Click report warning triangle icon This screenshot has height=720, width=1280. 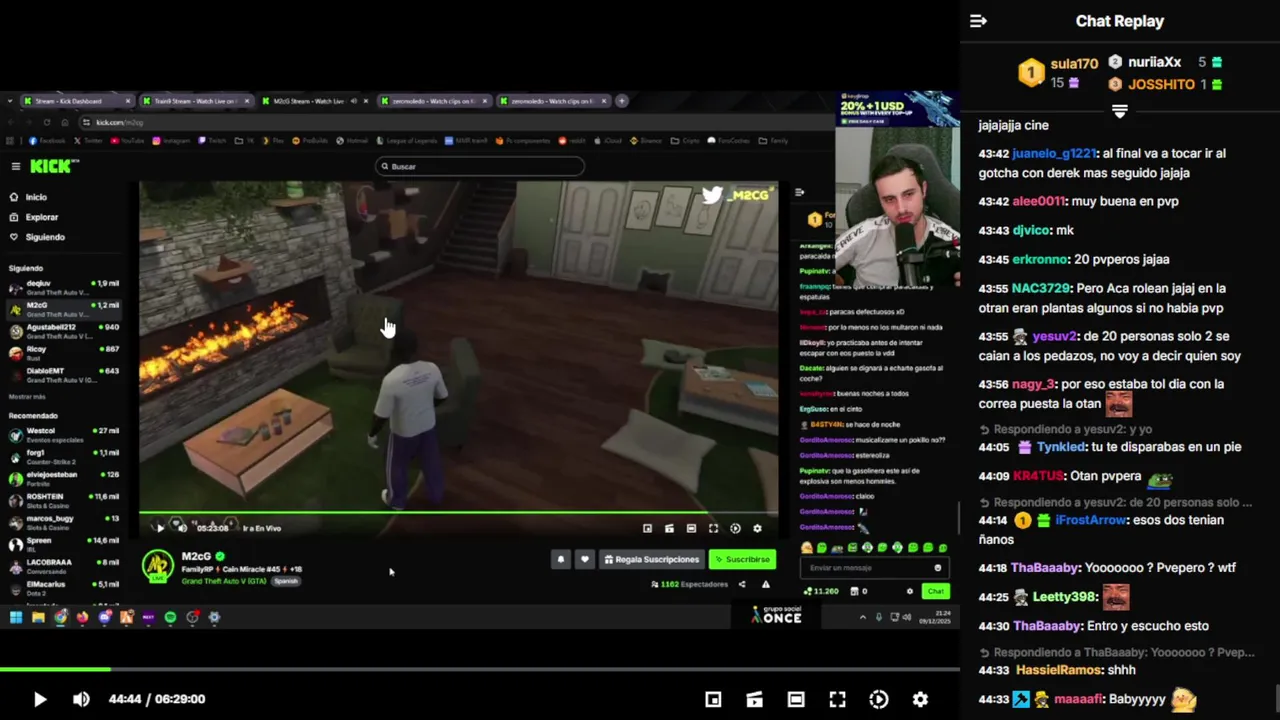tap(765, 584)
